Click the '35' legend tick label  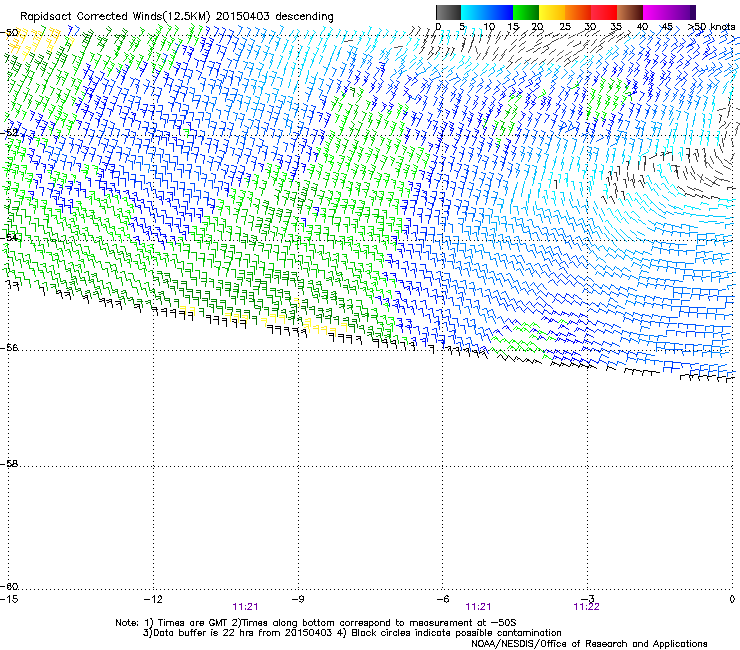[x=616, y=27]
